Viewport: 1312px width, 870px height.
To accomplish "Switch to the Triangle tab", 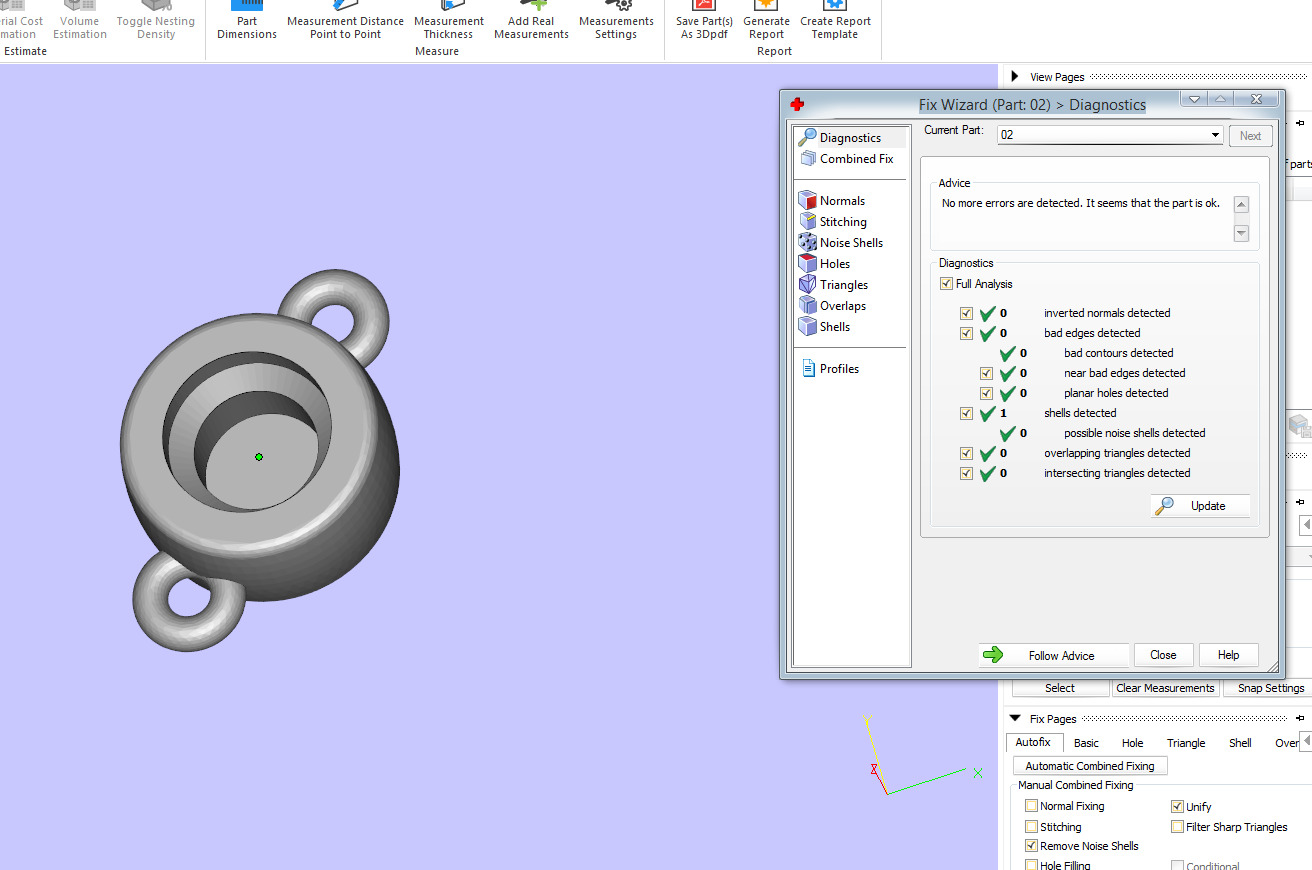I will click(x=1186, y=743).
